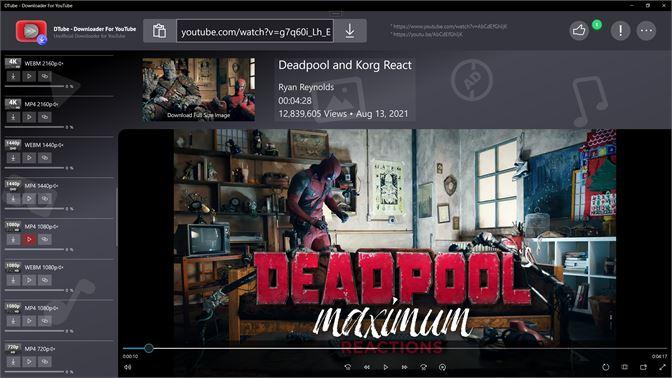Copy link for MP4 1440p

tap(45, 199)
